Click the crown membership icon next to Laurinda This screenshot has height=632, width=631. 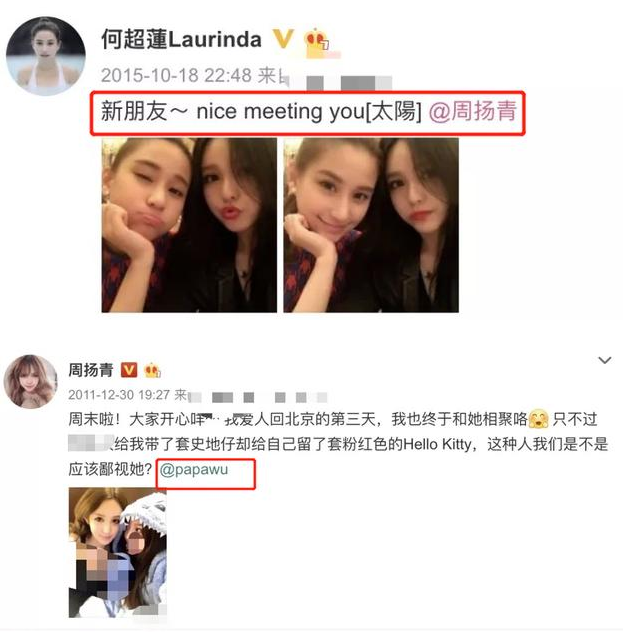point(318,42)
